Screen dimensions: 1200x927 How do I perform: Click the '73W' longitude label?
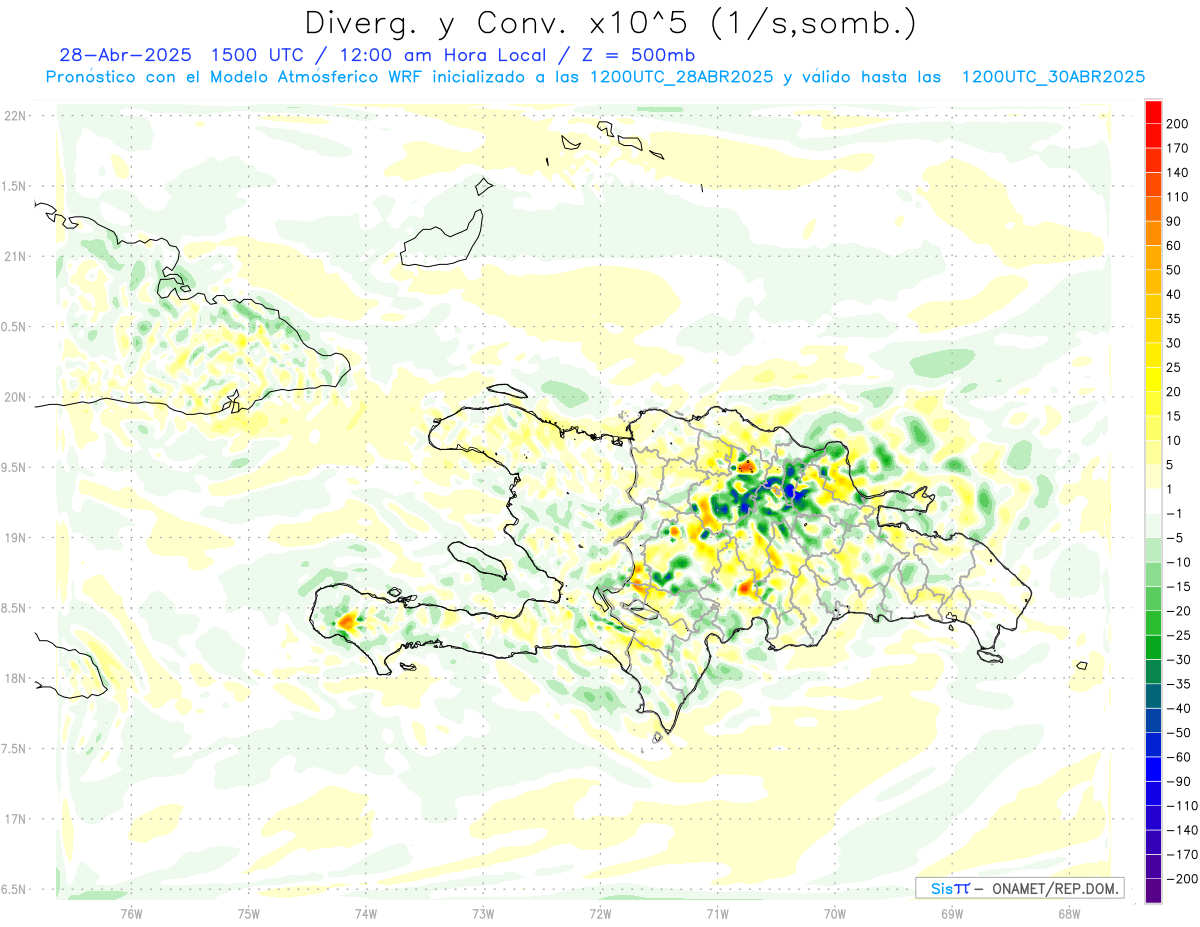pyautogui.click(x=483, y=913)
